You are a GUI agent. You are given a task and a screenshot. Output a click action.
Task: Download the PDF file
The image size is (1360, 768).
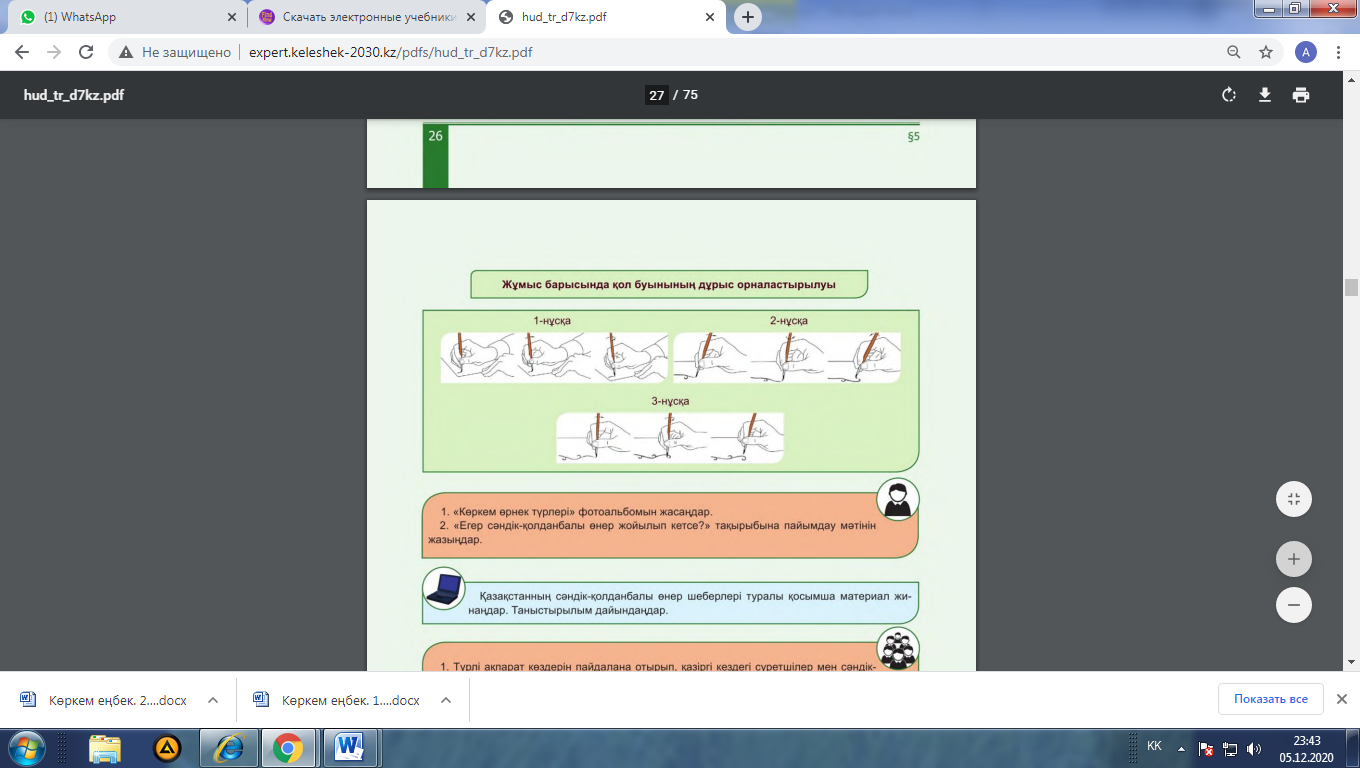(x=1265, y=95)
